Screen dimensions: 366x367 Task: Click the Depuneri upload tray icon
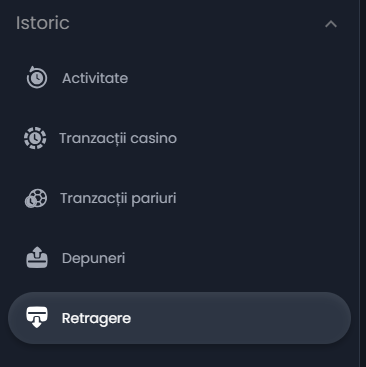pos(37,258)
